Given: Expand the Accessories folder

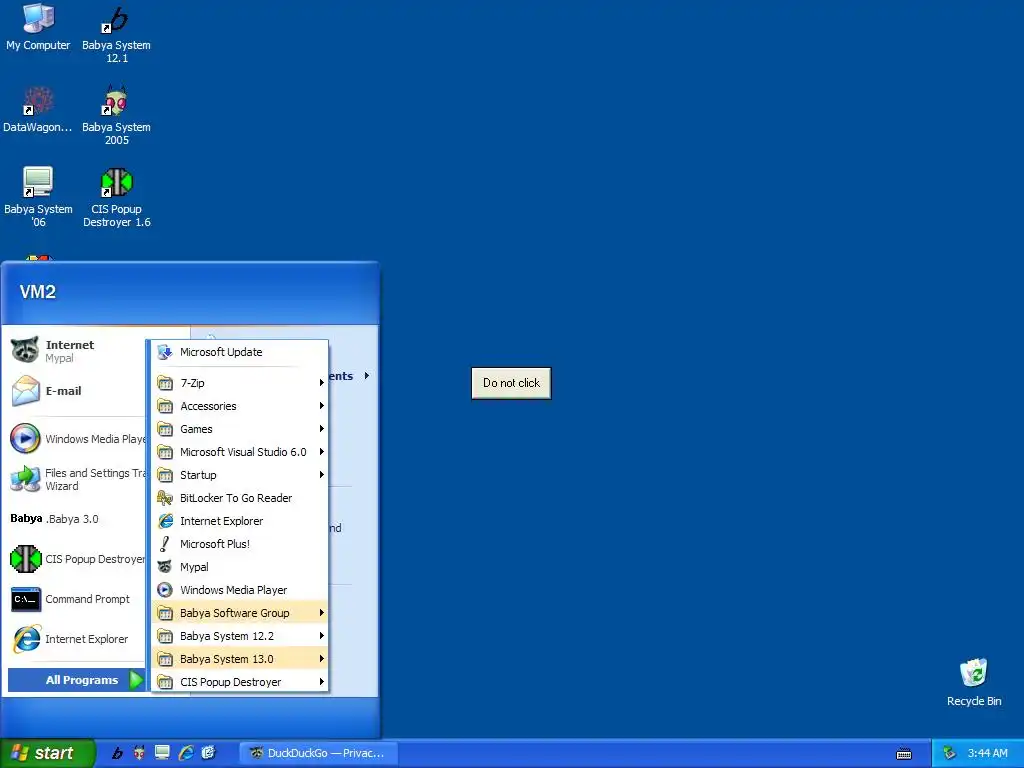Looking at the screenshot, I should (240, 406).
